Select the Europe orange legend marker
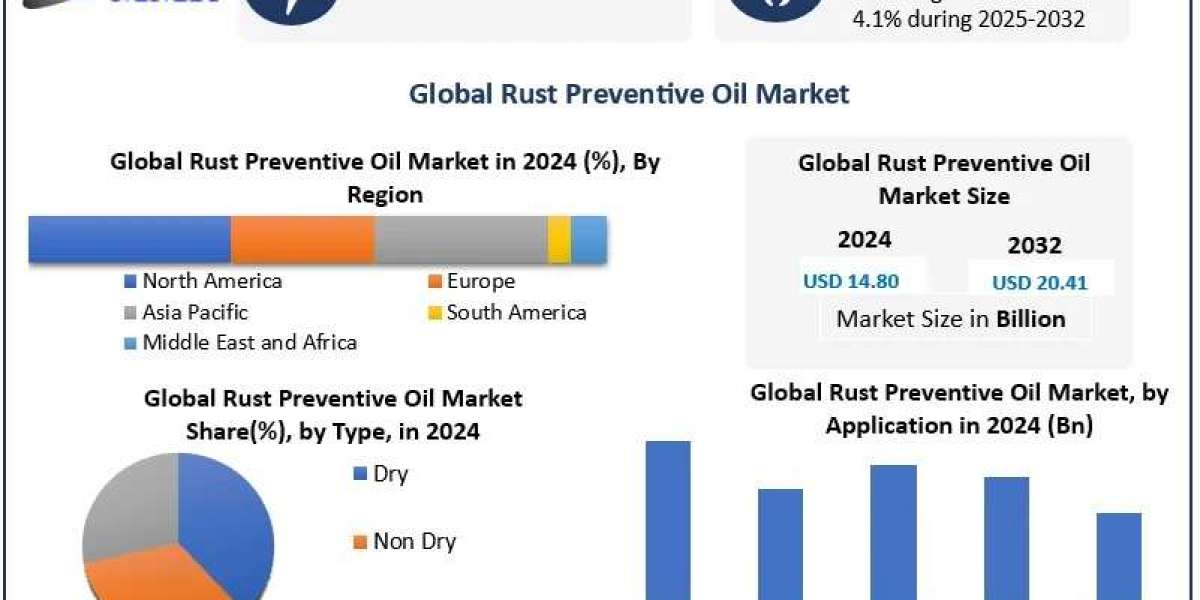This screenshot has width=1200, height=600. 435,282
